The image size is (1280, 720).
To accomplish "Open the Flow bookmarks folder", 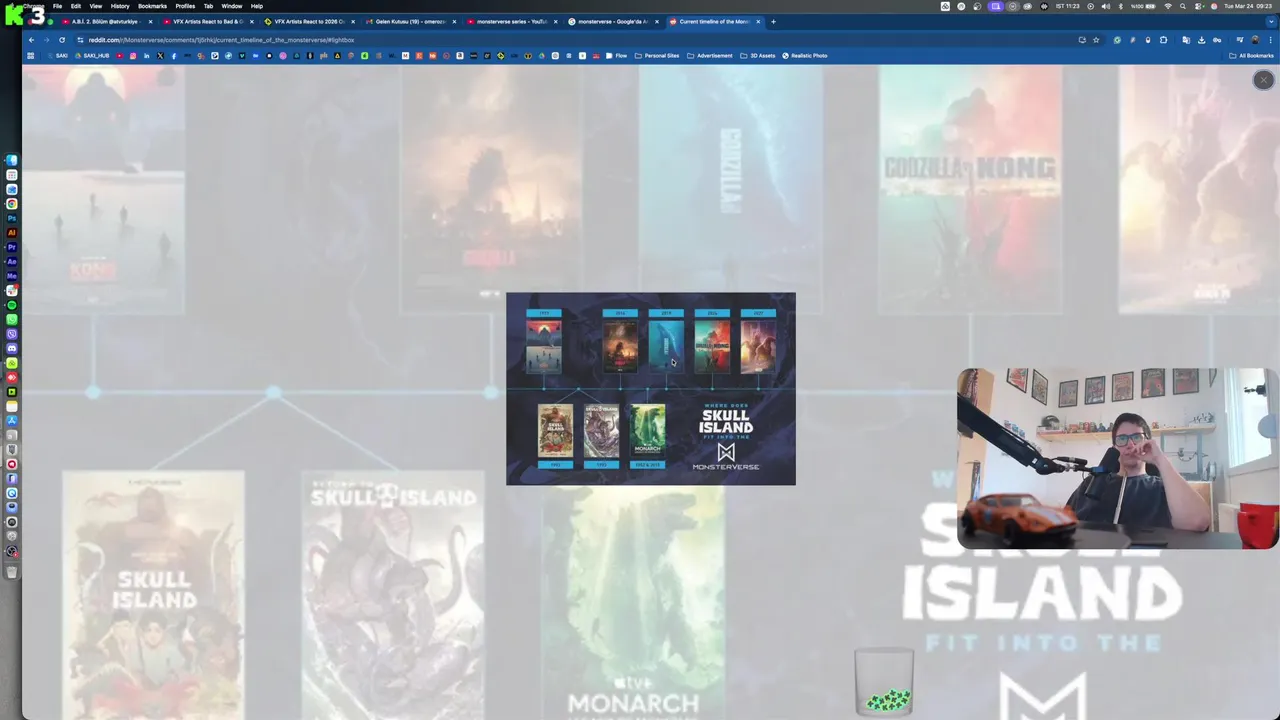I will coord(615,56).
